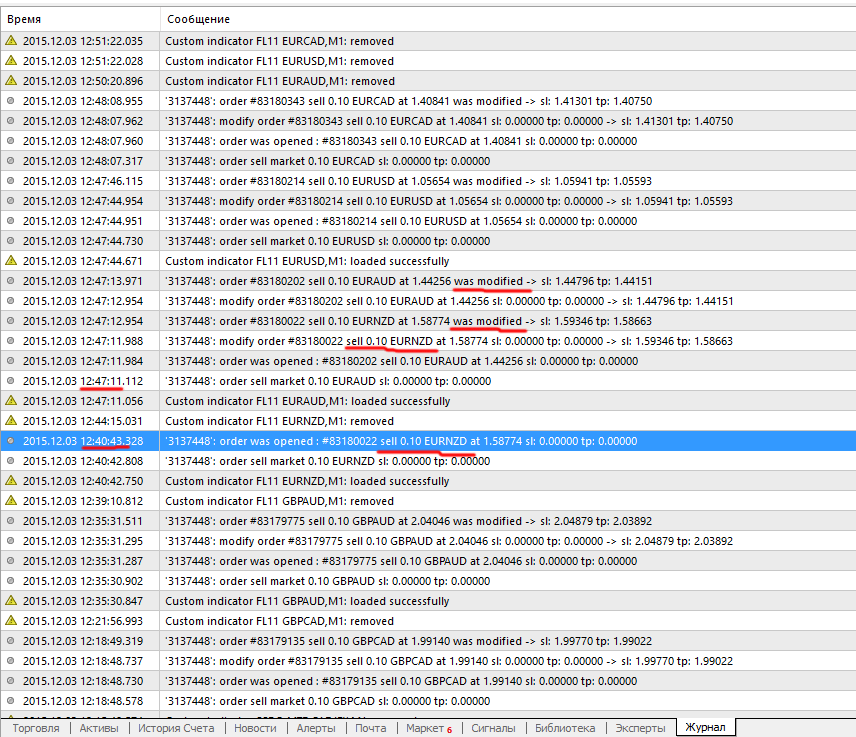Viewport: 856px width, 737px height.
Task: Select 'order sell market 0.10 EURNZD' message
Action: pyautogui.click(x=328, y=461)
